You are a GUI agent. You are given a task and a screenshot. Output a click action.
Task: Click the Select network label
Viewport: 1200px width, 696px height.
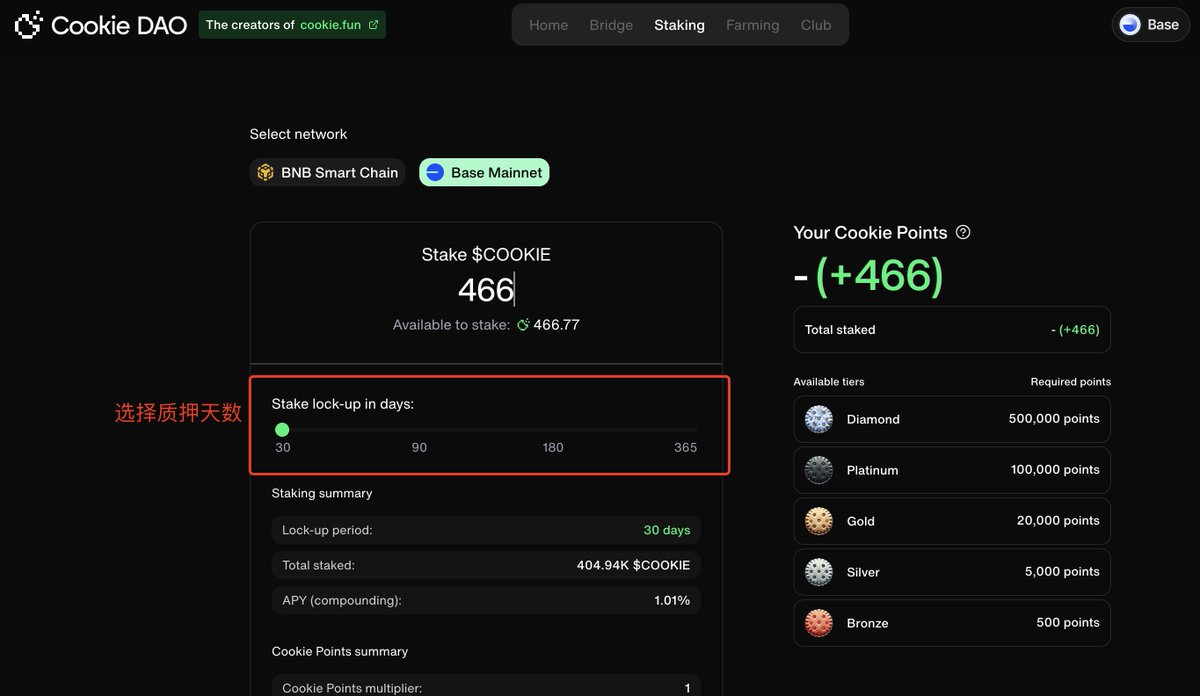click(298, 134)
